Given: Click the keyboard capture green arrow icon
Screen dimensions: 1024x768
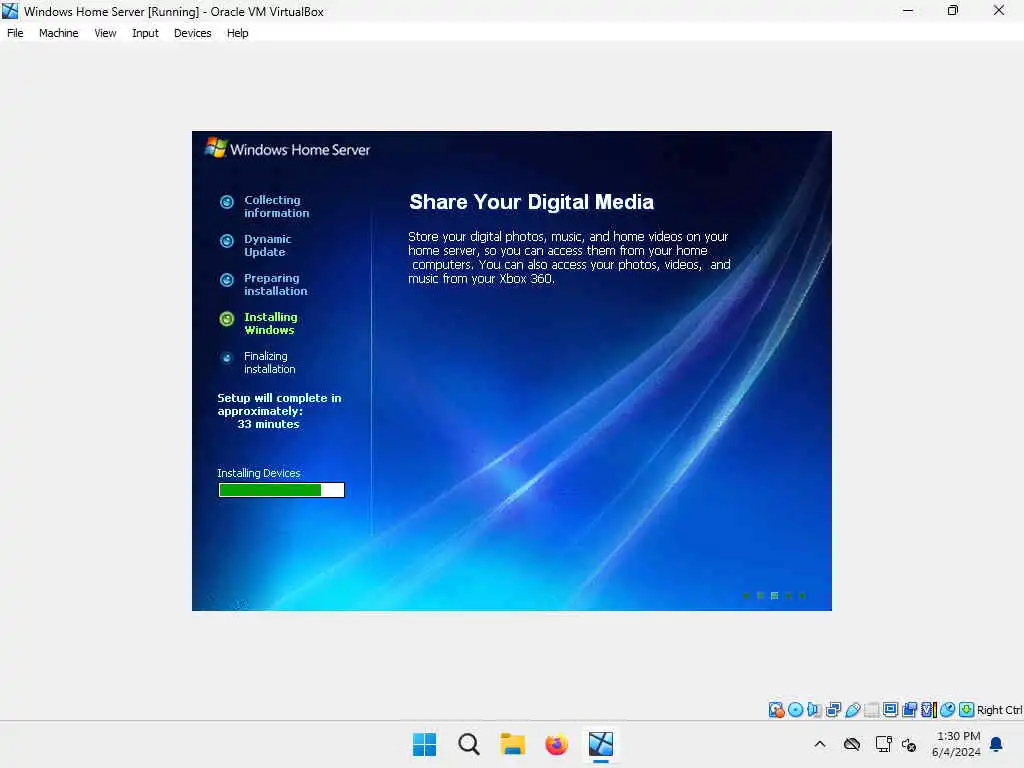Looking at the screenshot, I should pos(967,709).
